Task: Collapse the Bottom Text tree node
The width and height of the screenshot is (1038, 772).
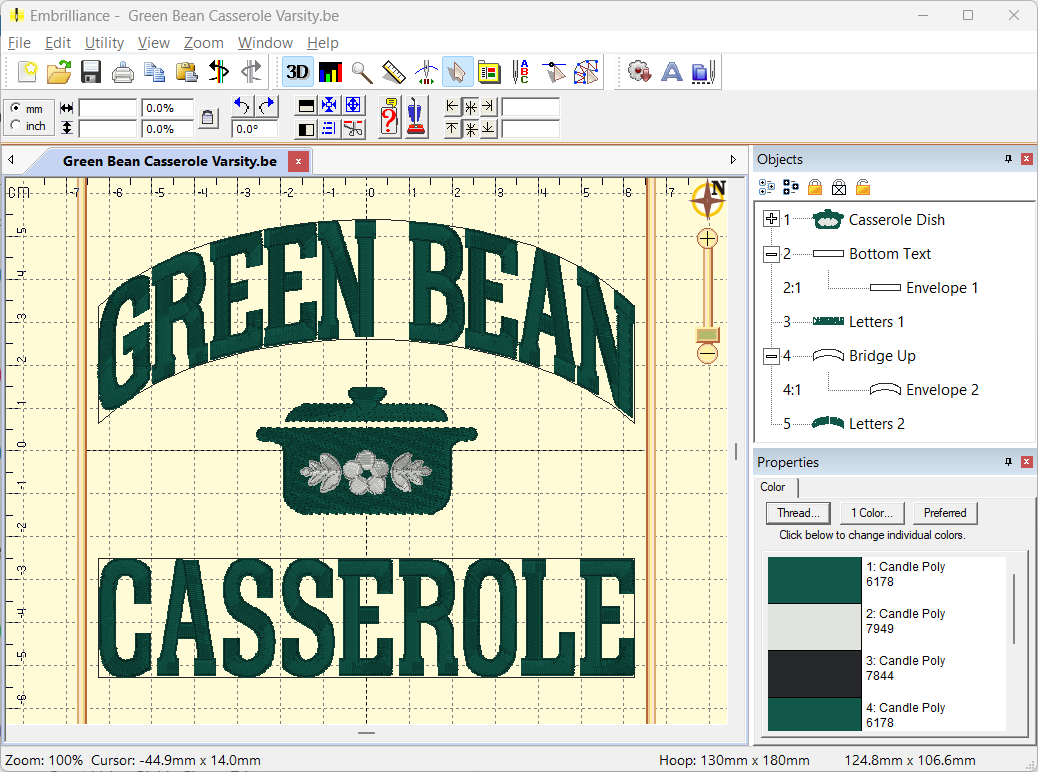Action: 771,254
